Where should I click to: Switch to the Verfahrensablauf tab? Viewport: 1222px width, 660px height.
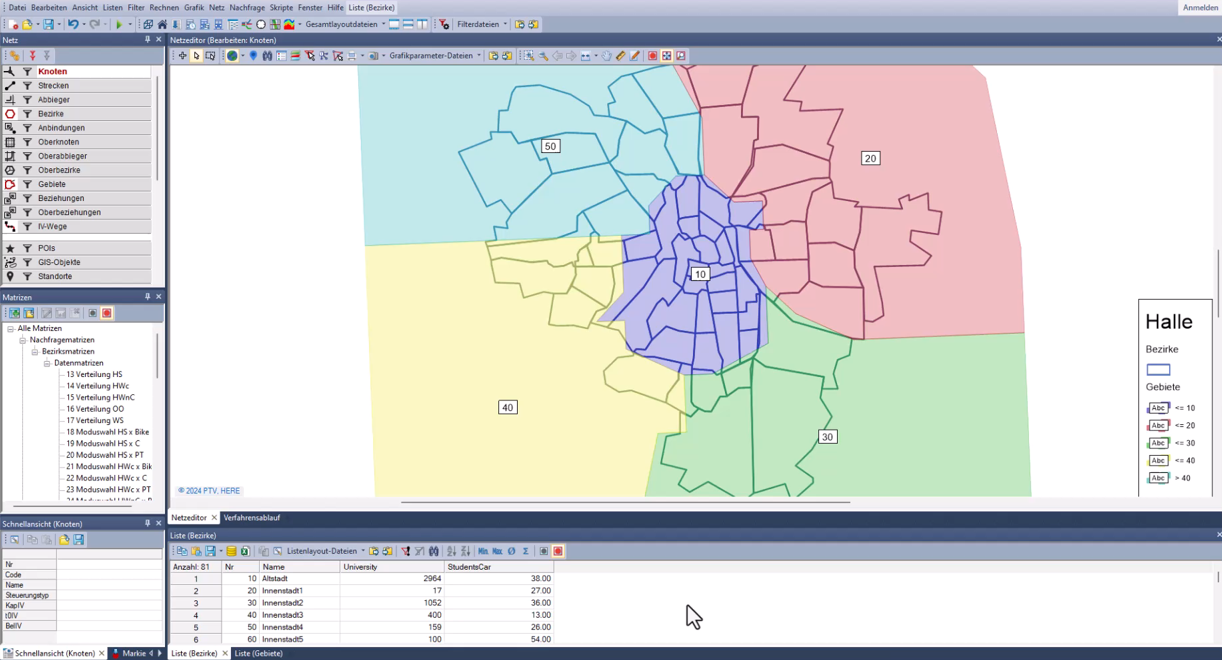click(x=251, y=518)
